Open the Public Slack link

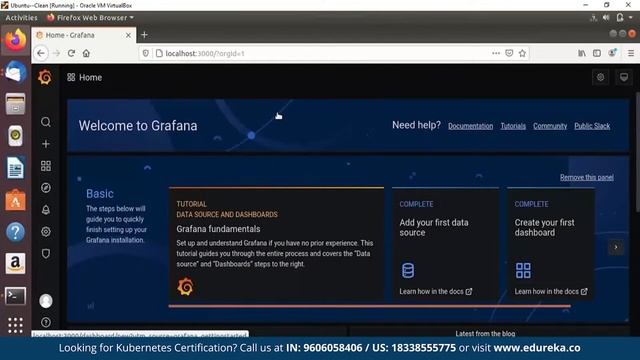click(592, 126)
